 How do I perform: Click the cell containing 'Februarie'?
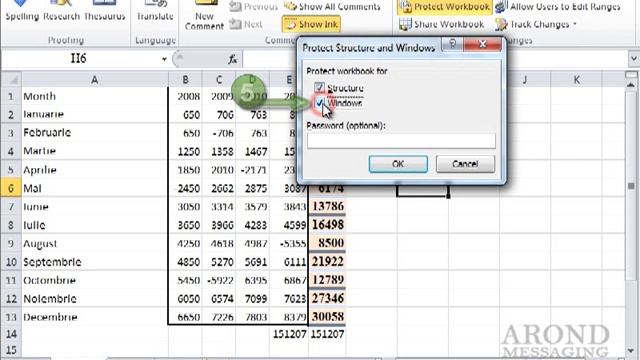pos(95,133)
